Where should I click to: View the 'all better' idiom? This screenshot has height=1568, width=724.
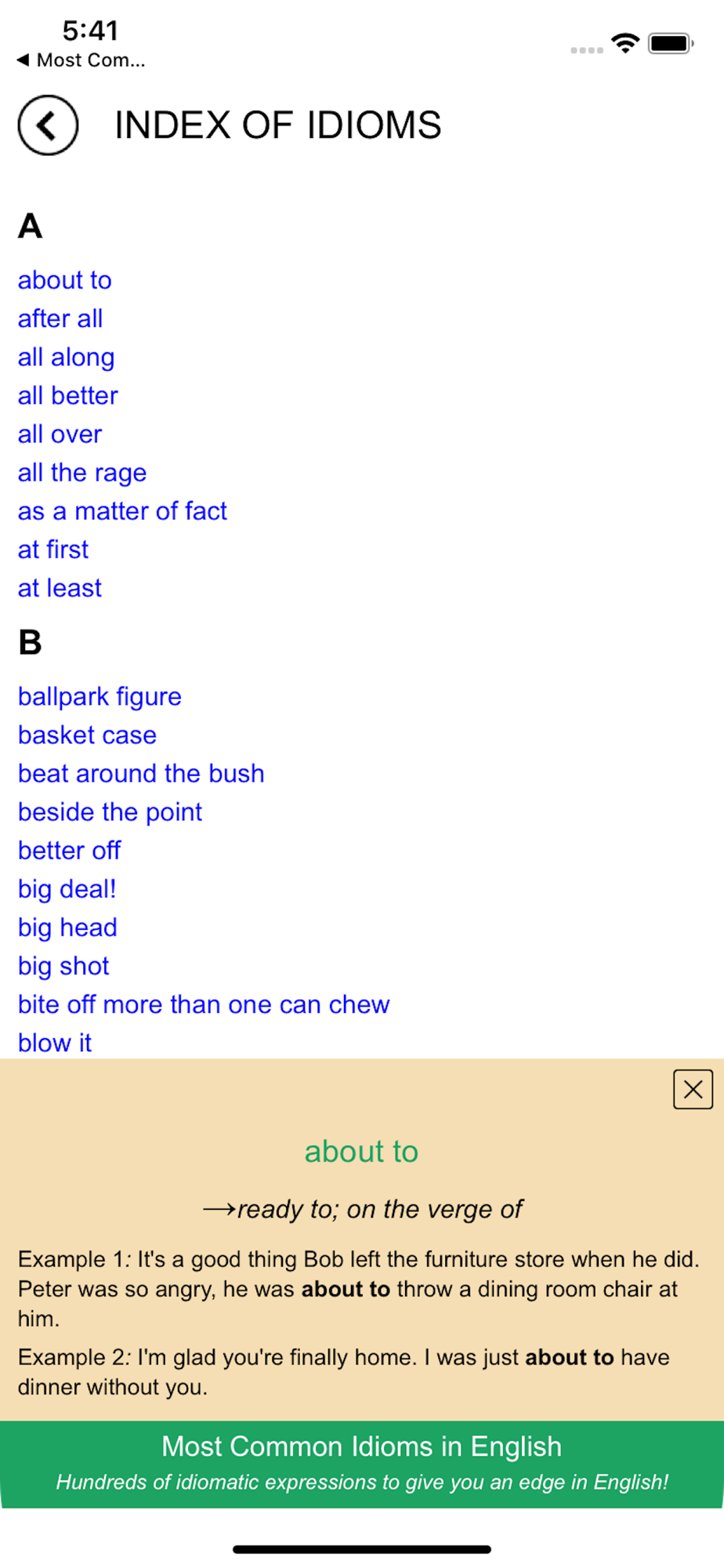coord(68,395)
